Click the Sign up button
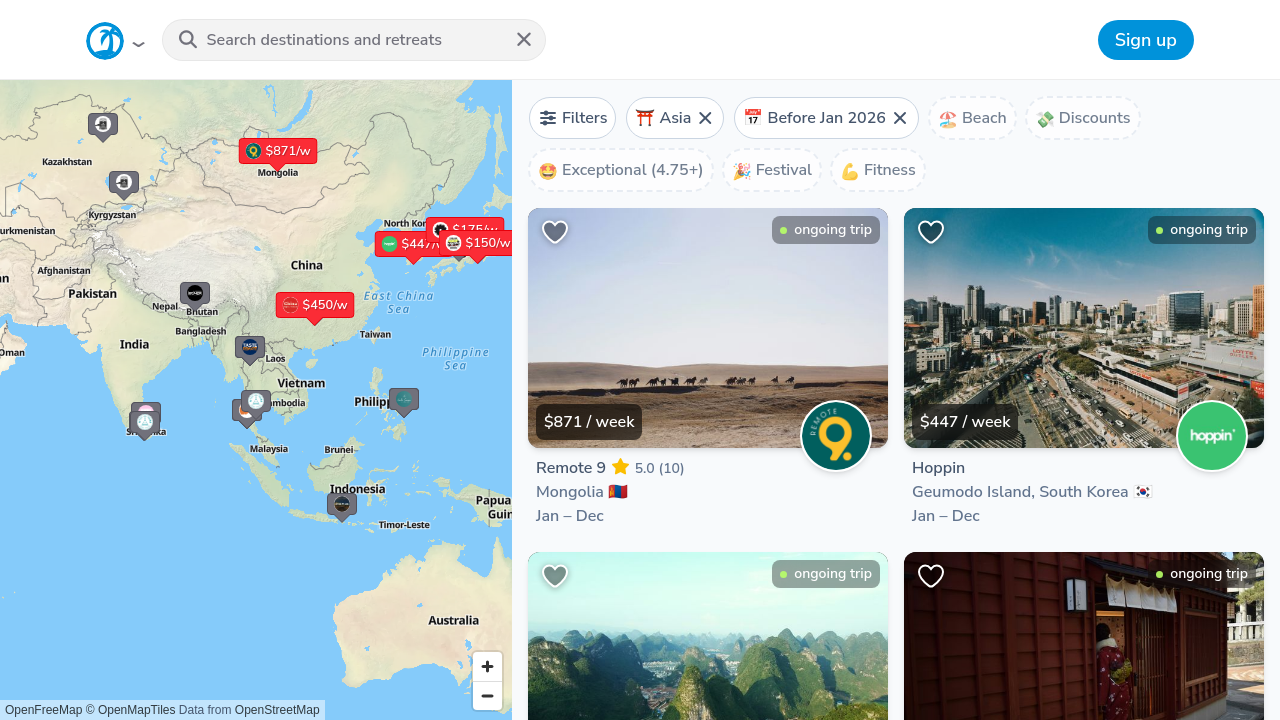The image size is (1280, 720). (1146, 40)
